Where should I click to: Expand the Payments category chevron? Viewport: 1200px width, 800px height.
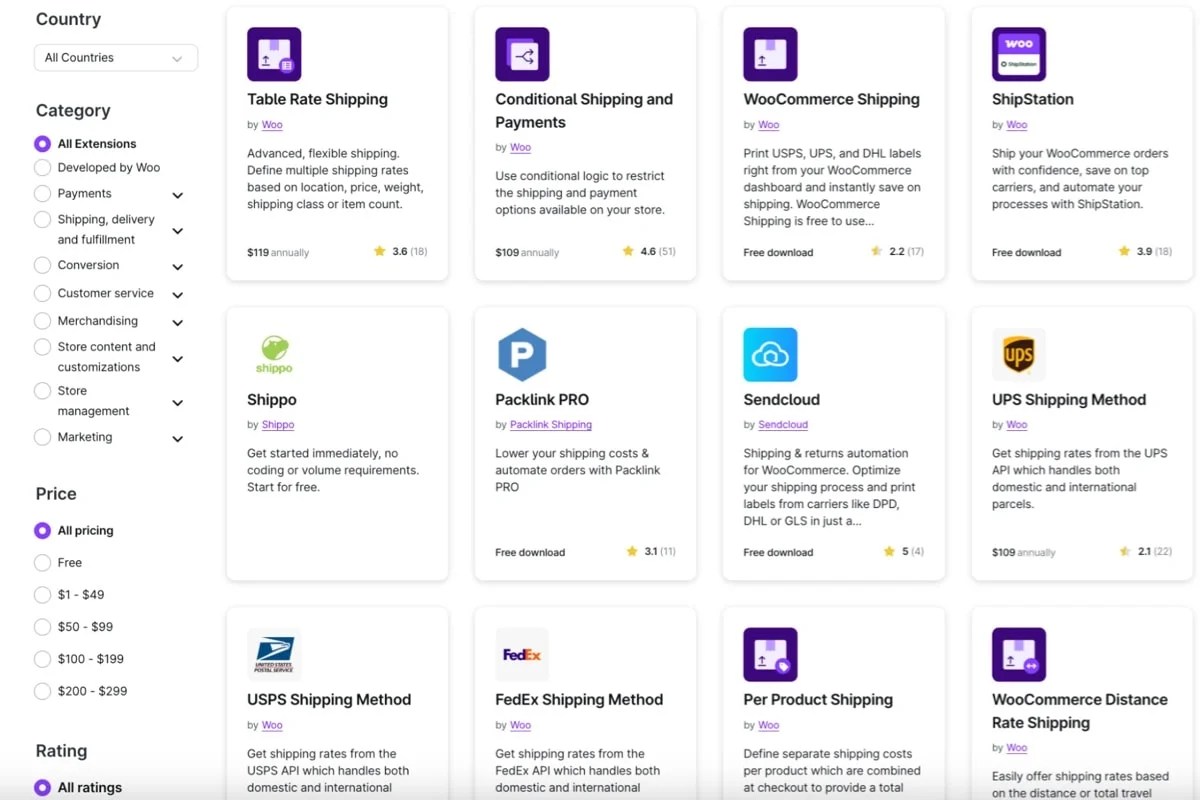coord(177,195)
